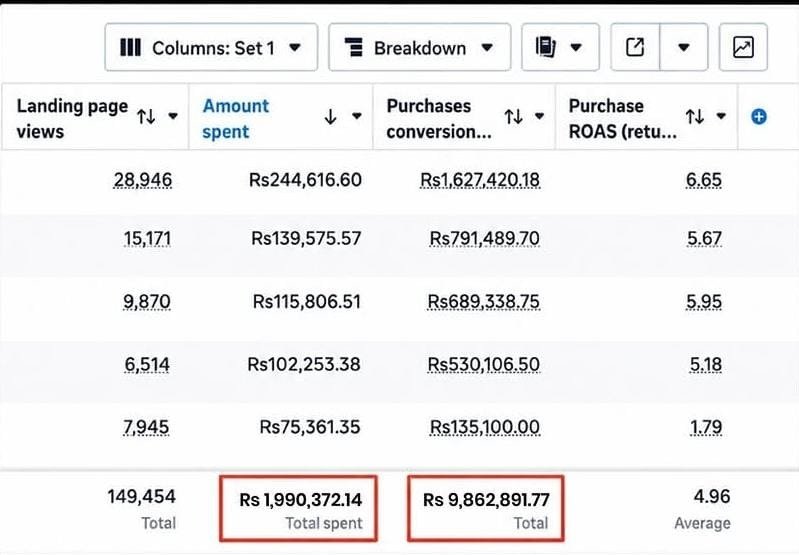Click the ROAS value 6.65
The height and width of the screenshot is (555, 799).
[704, 180]
